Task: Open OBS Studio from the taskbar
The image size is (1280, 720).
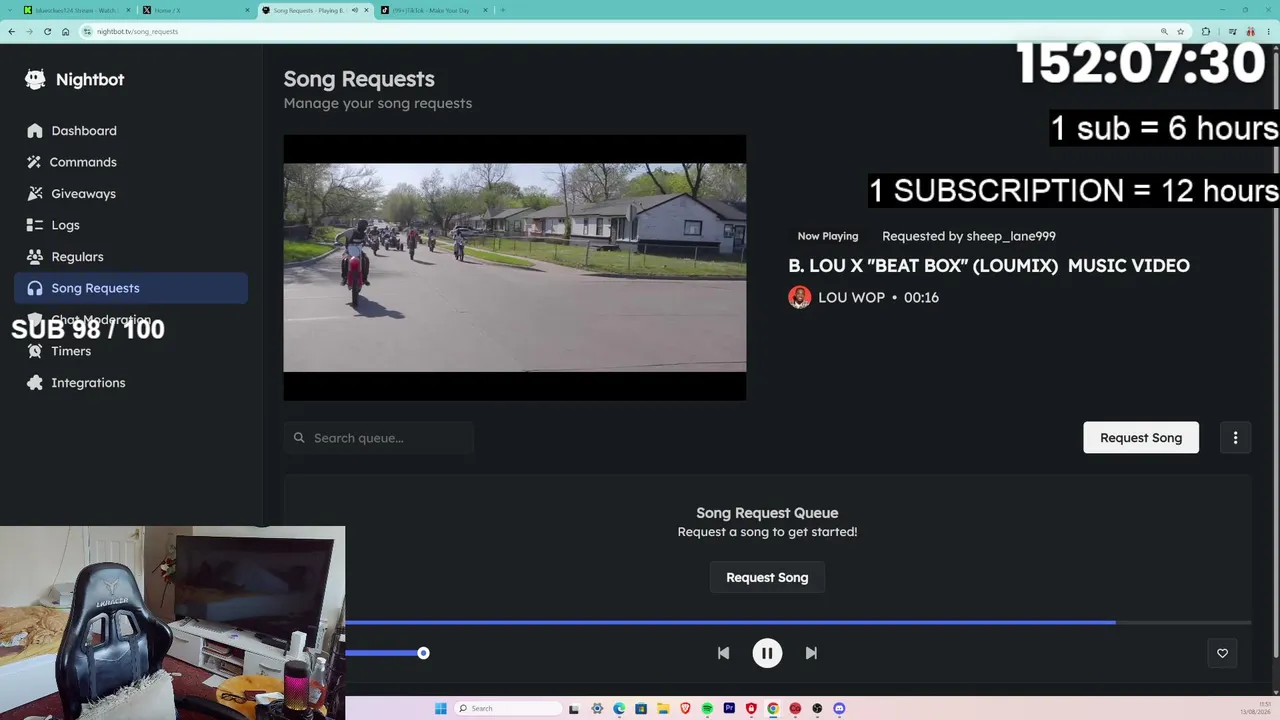Action: click(x=817, y=709)
